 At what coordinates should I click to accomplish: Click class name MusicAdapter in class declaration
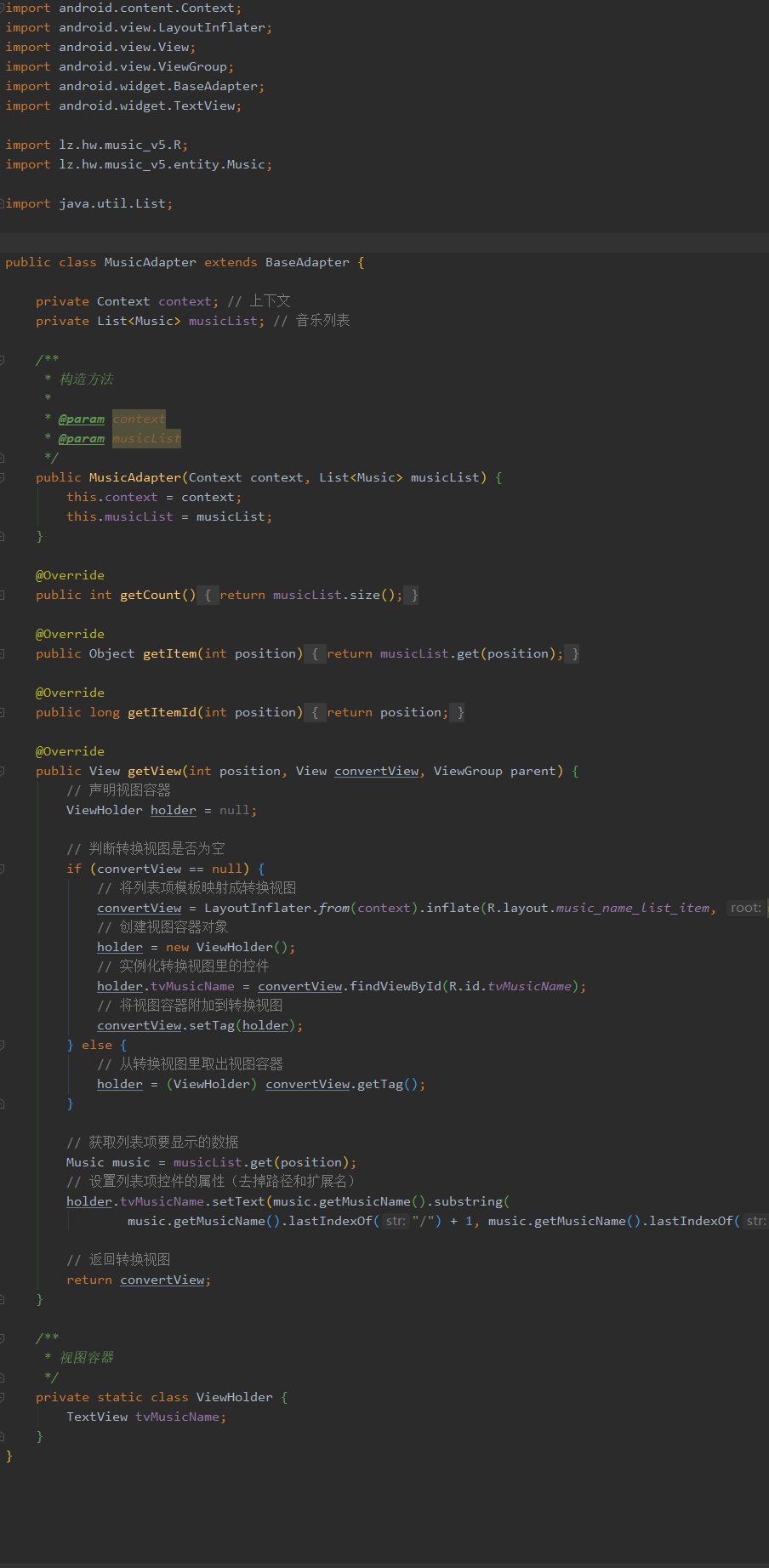pos(151,262)
